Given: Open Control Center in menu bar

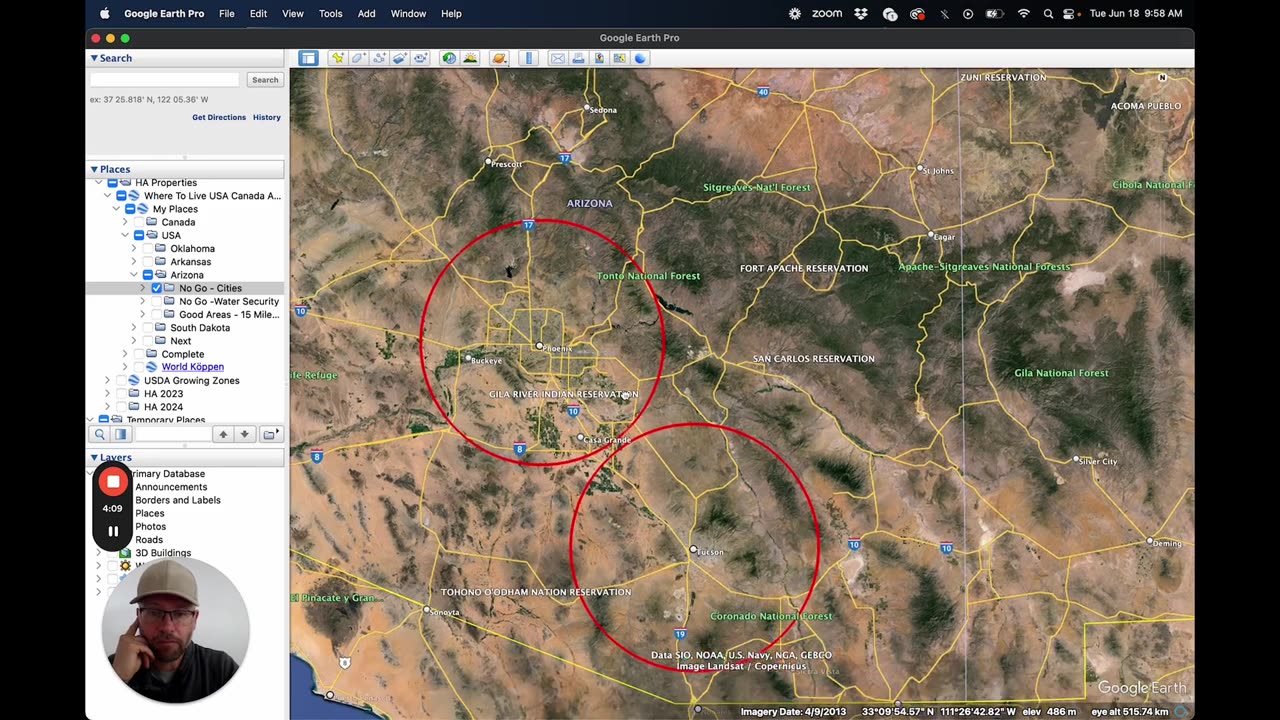Looking at the screenshot, I should 1069,14.
